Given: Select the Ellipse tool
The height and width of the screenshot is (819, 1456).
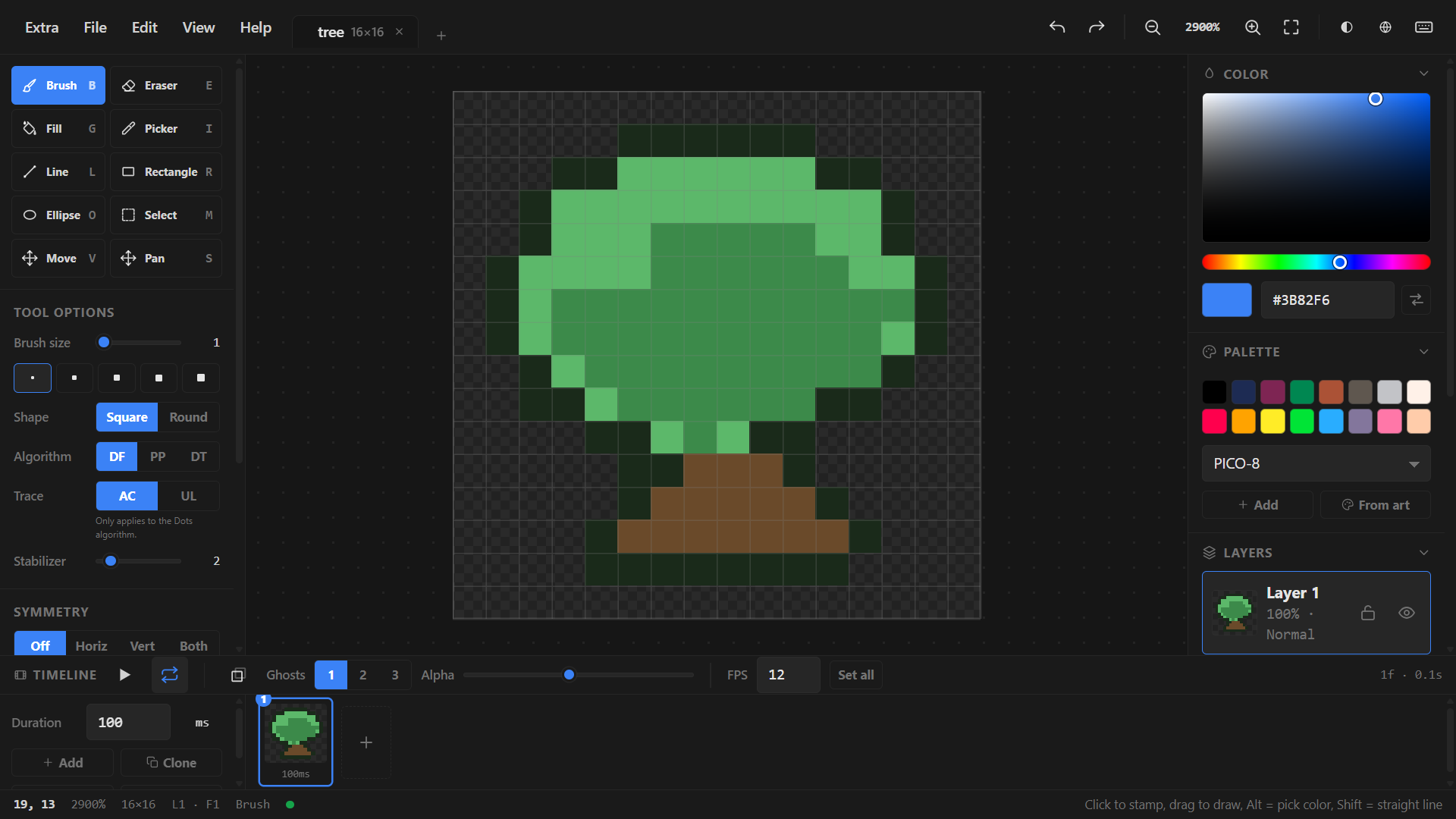Looking at the screenshot, I should [58, 215].
